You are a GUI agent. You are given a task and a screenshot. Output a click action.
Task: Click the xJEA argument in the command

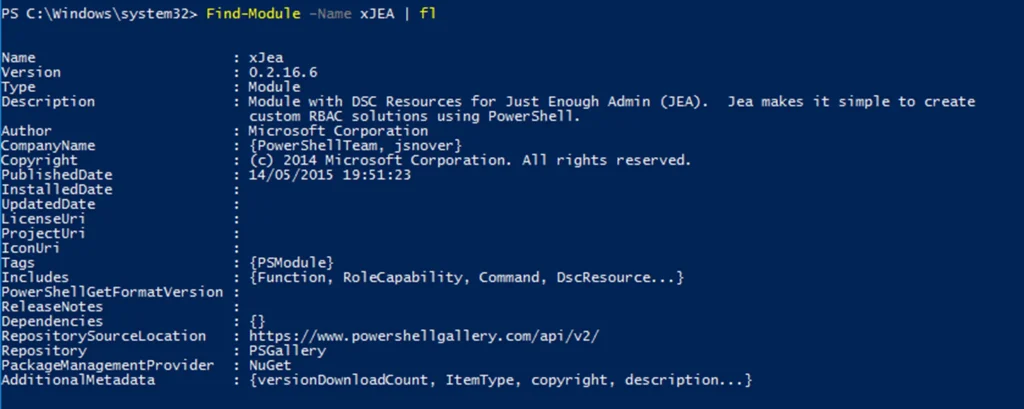click(x=379, y=14)
